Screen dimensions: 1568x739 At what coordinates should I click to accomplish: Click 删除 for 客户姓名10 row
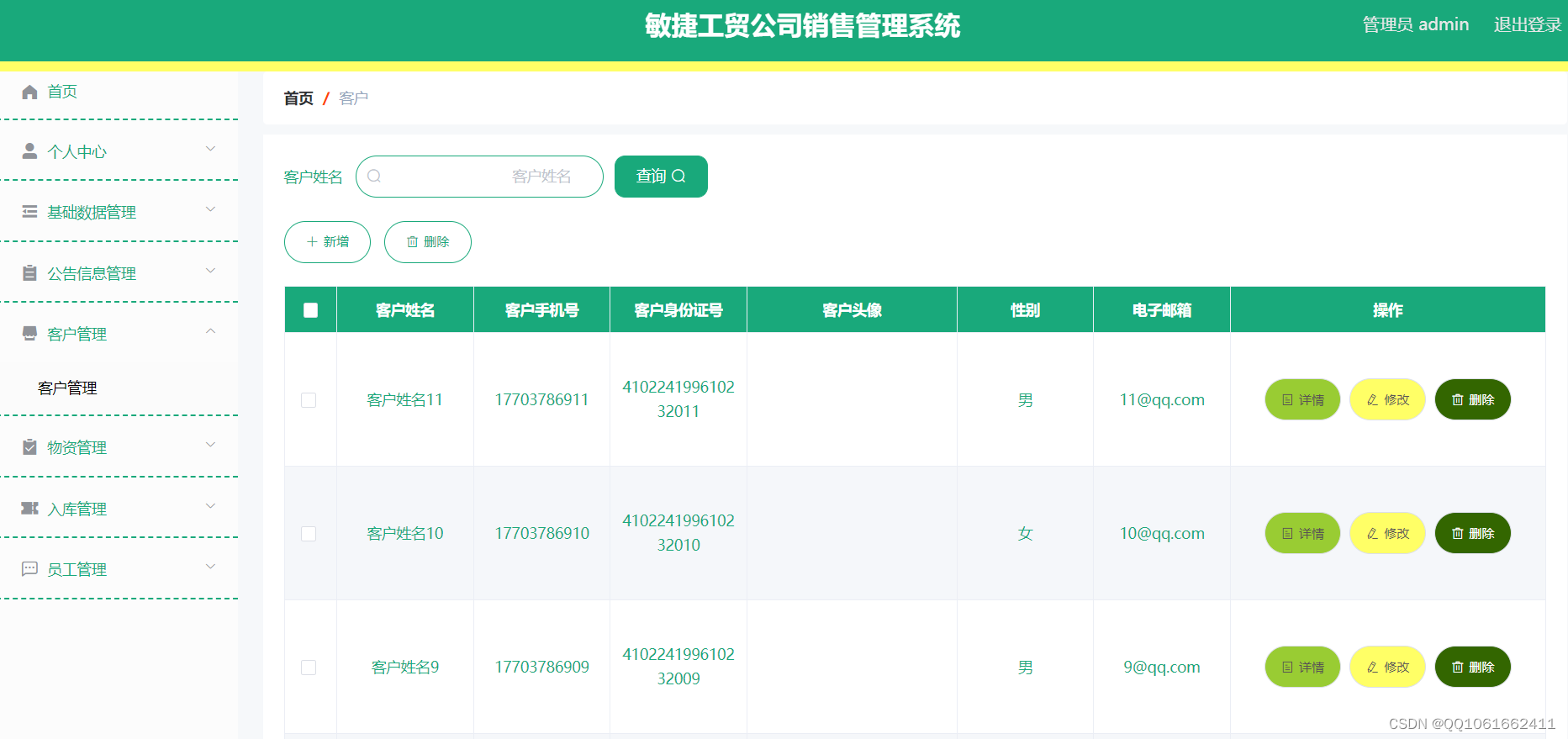[1472, 533]
